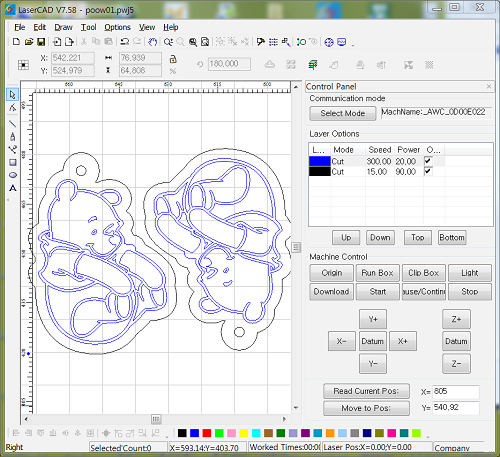Select the Line drawing tool

pyautogui.click(x=12, y=123)
